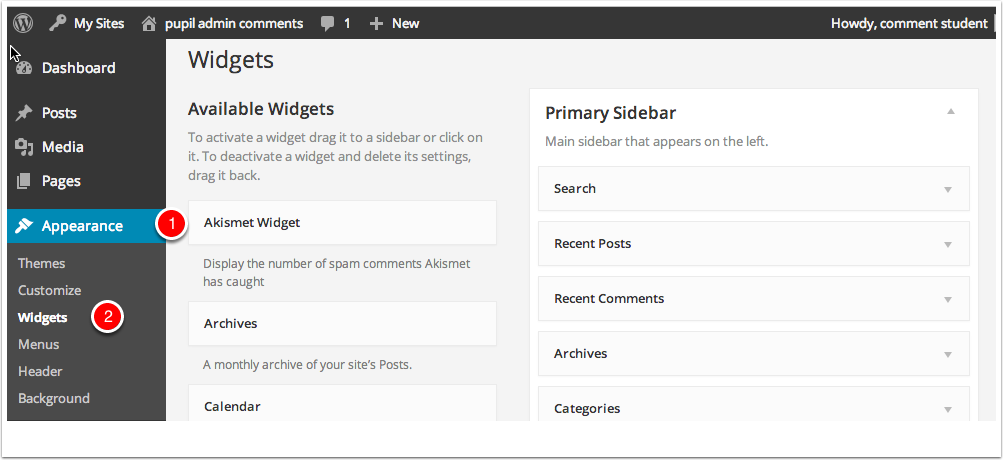1003x460 pixels.
Task: Click the My Sites key icon
Action: click(58, 23)
